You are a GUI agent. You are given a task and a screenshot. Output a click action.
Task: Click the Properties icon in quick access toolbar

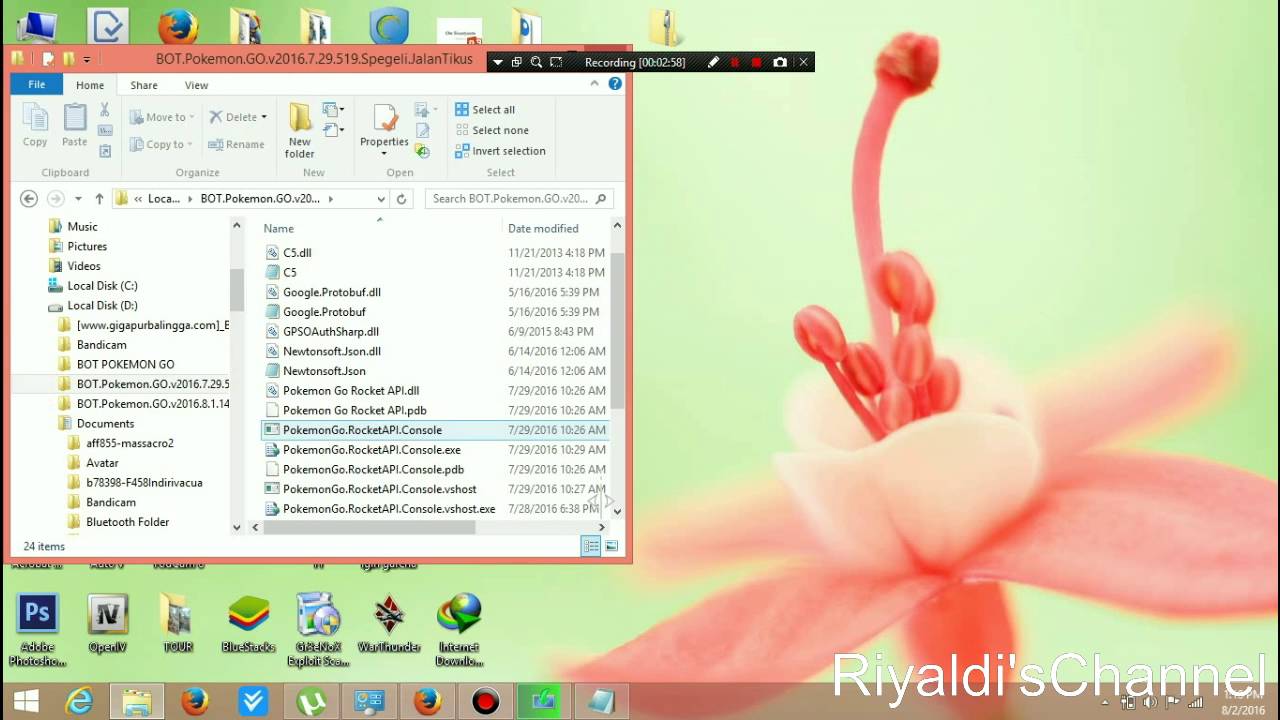click(x=47, y=59)
